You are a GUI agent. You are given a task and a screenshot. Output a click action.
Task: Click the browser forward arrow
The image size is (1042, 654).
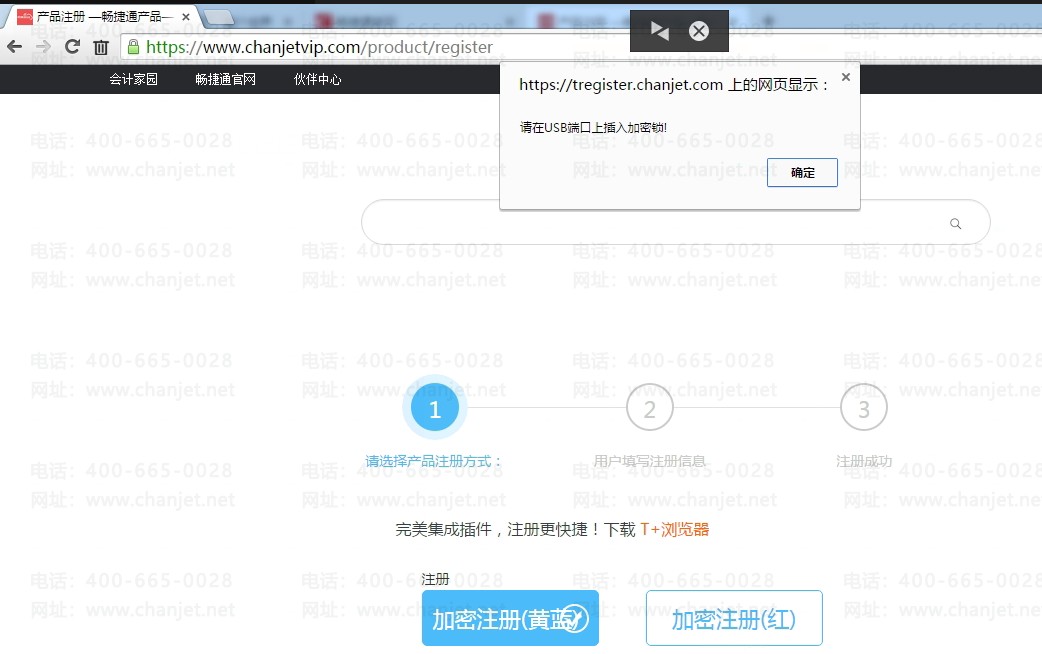[x=43, y=47]
